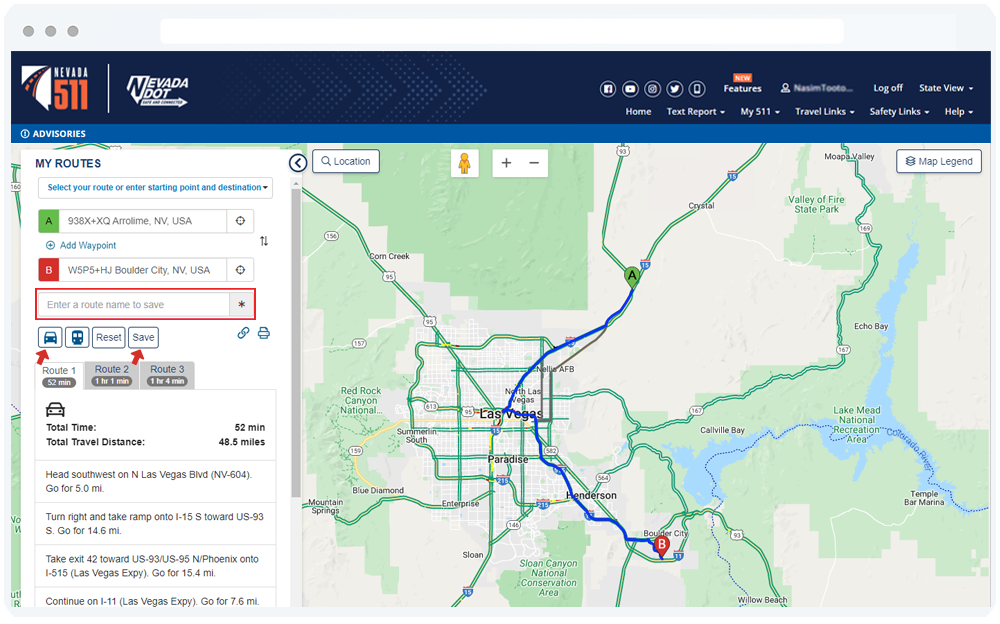This screenshot has height=624, width=1000.
Task: Expand the saved route selection dropdown
Action: coord(155,188)
